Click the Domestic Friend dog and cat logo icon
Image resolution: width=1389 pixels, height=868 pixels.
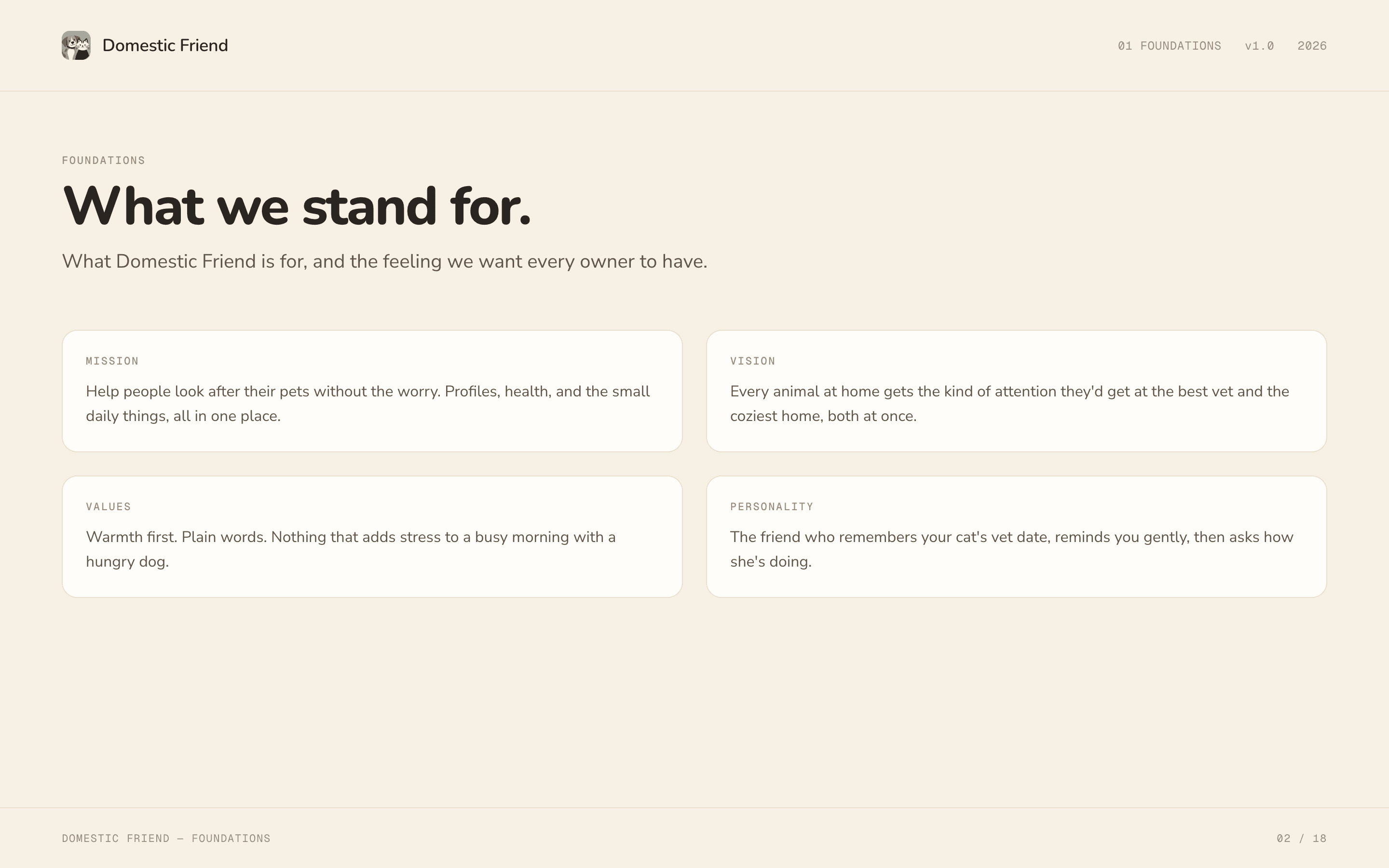pyautogui.click(x=76, y=45)
